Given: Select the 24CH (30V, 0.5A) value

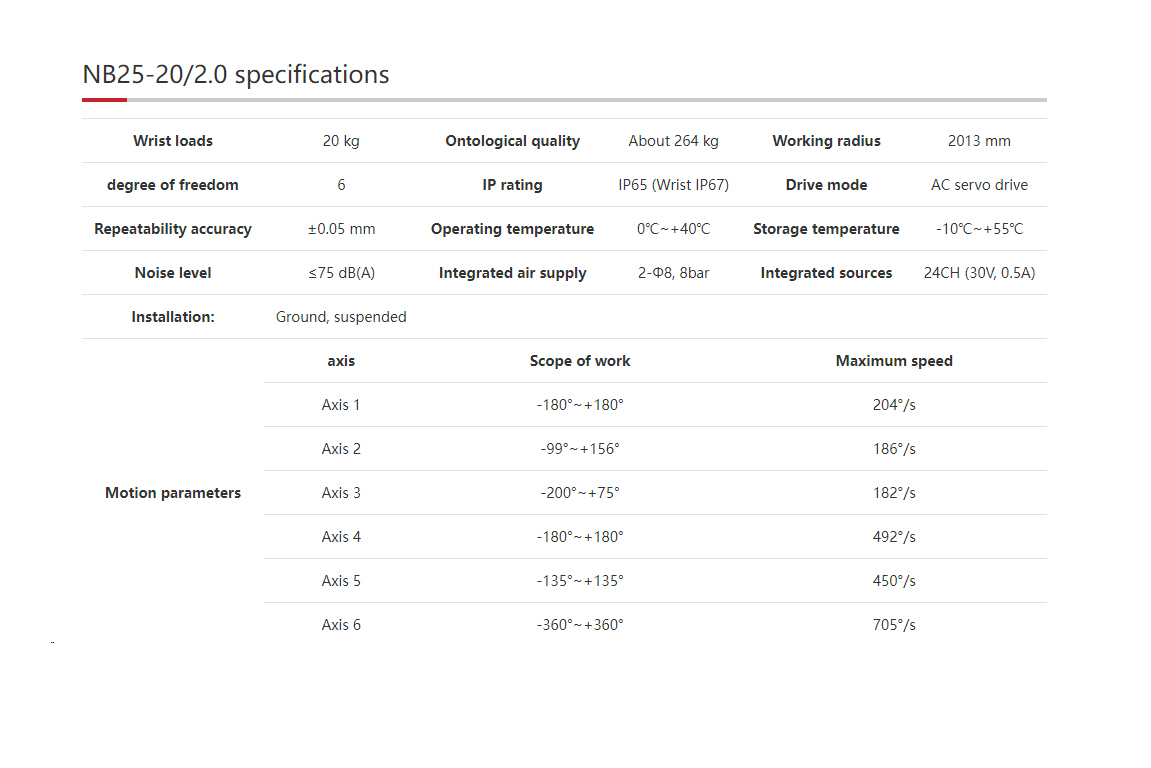Looking at the screenshot, I should (979, 273).
